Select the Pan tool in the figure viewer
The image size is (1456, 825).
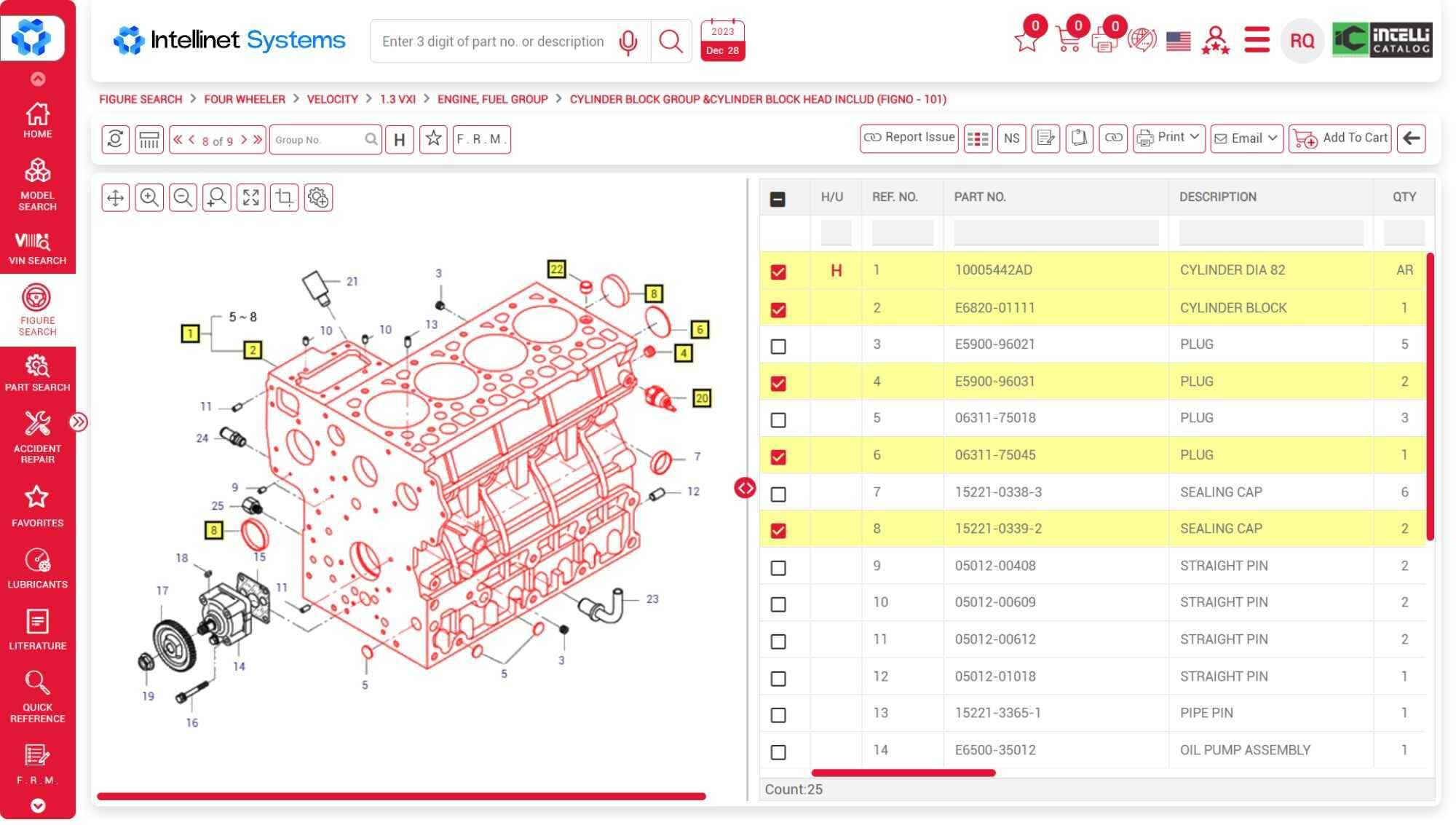[114, 197]
